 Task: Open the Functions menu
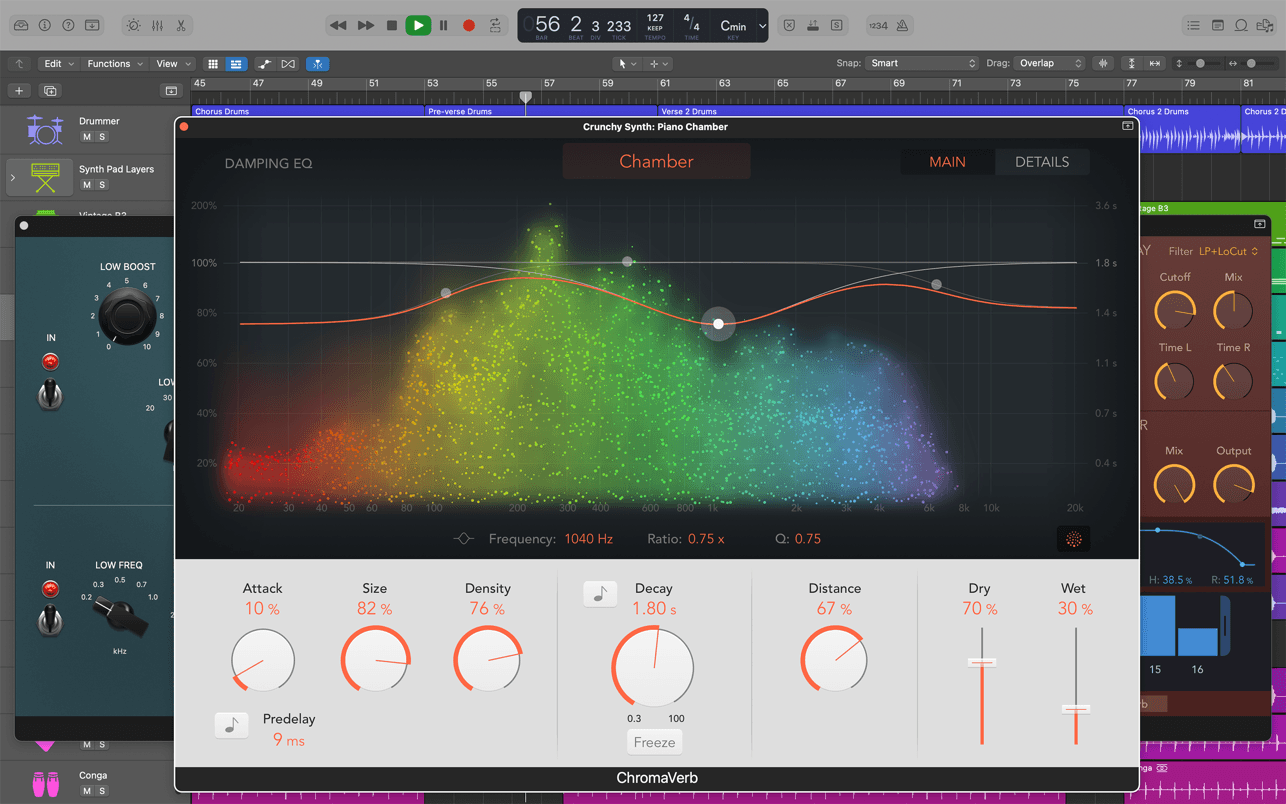pos(115,63)
